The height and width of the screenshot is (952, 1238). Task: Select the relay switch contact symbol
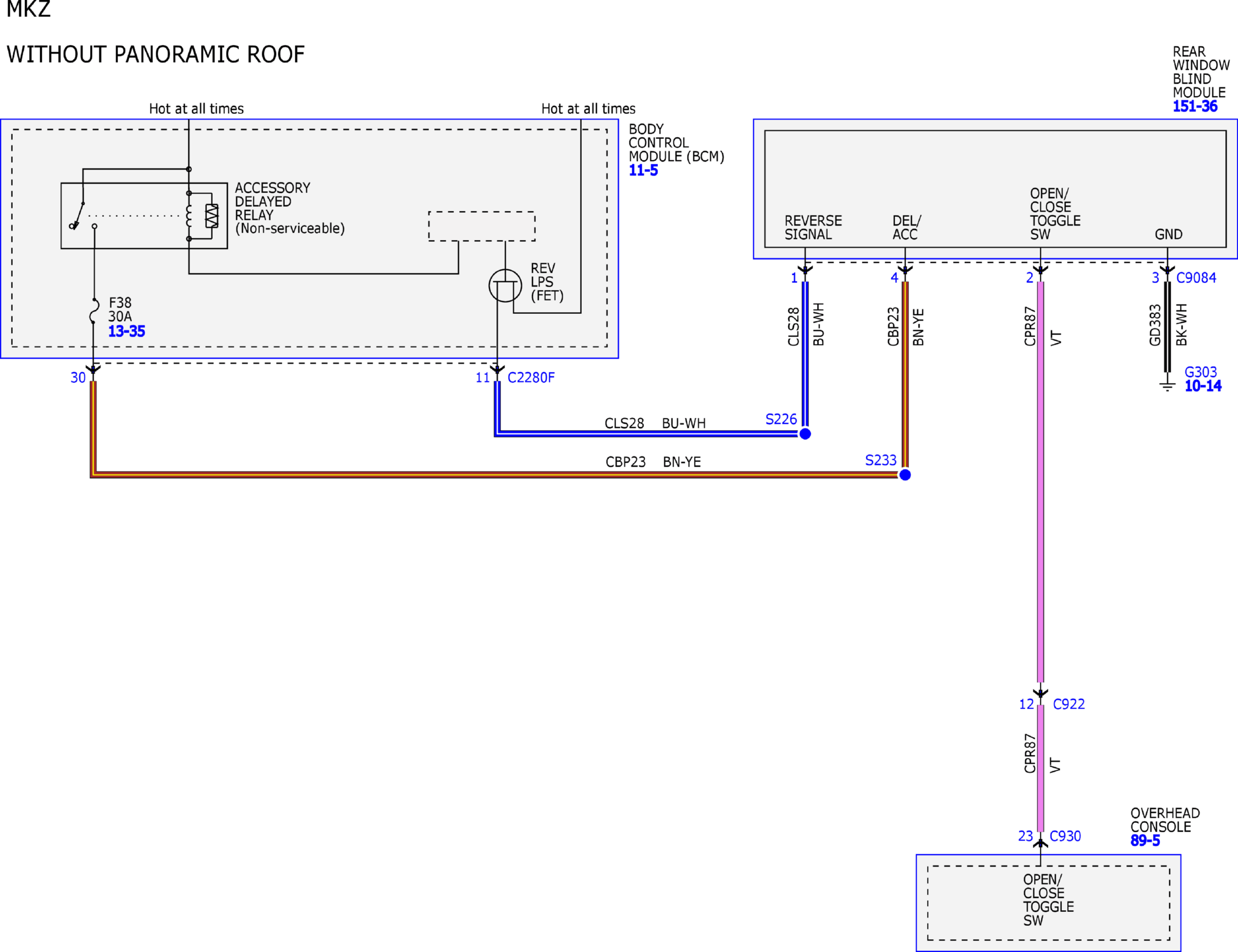pyautogui.click(x=82, y=217)
